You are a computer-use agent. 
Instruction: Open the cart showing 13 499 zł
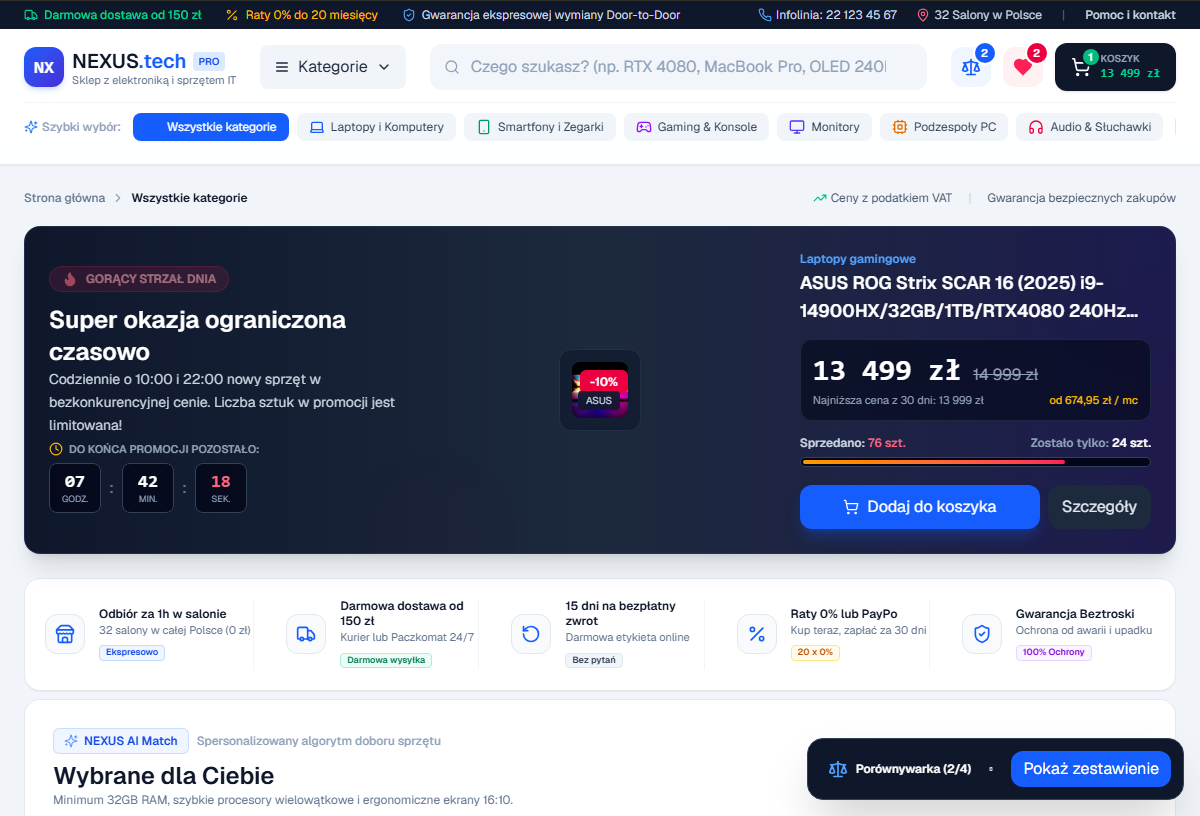click(x=1115, y=67)
